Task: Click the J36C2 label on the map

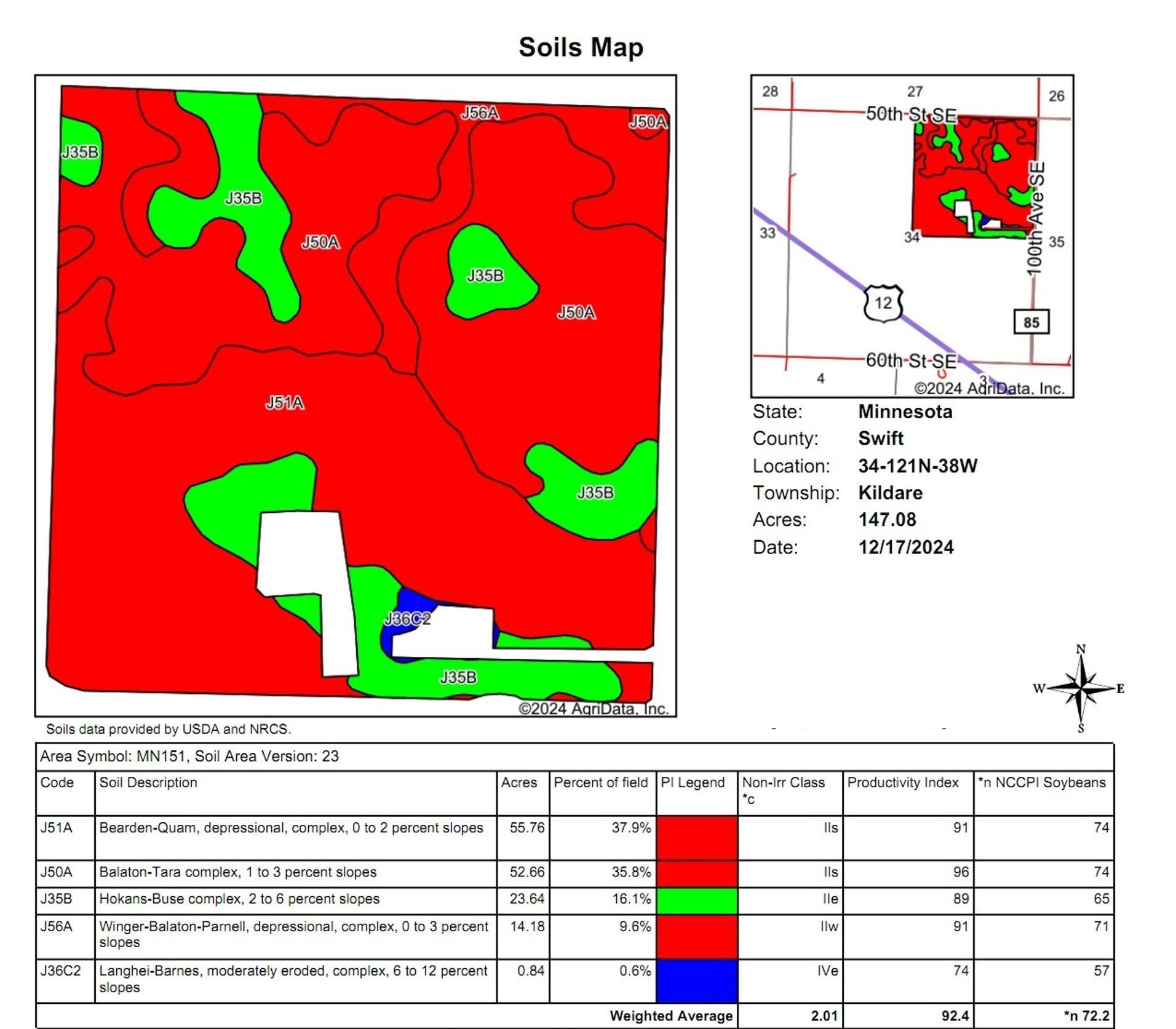Action: point(407,619)
